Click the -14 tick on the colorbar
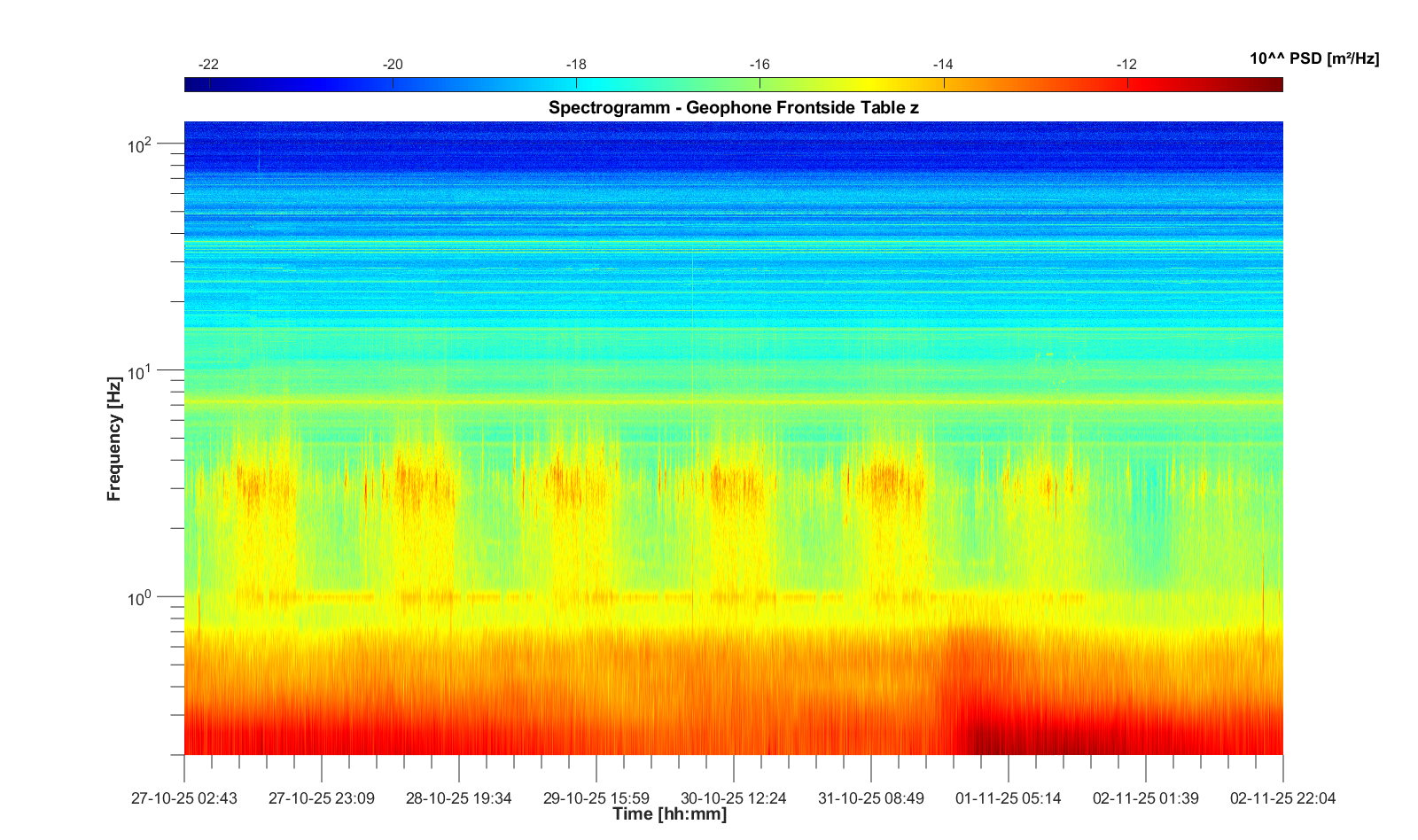 click(943, 65)
